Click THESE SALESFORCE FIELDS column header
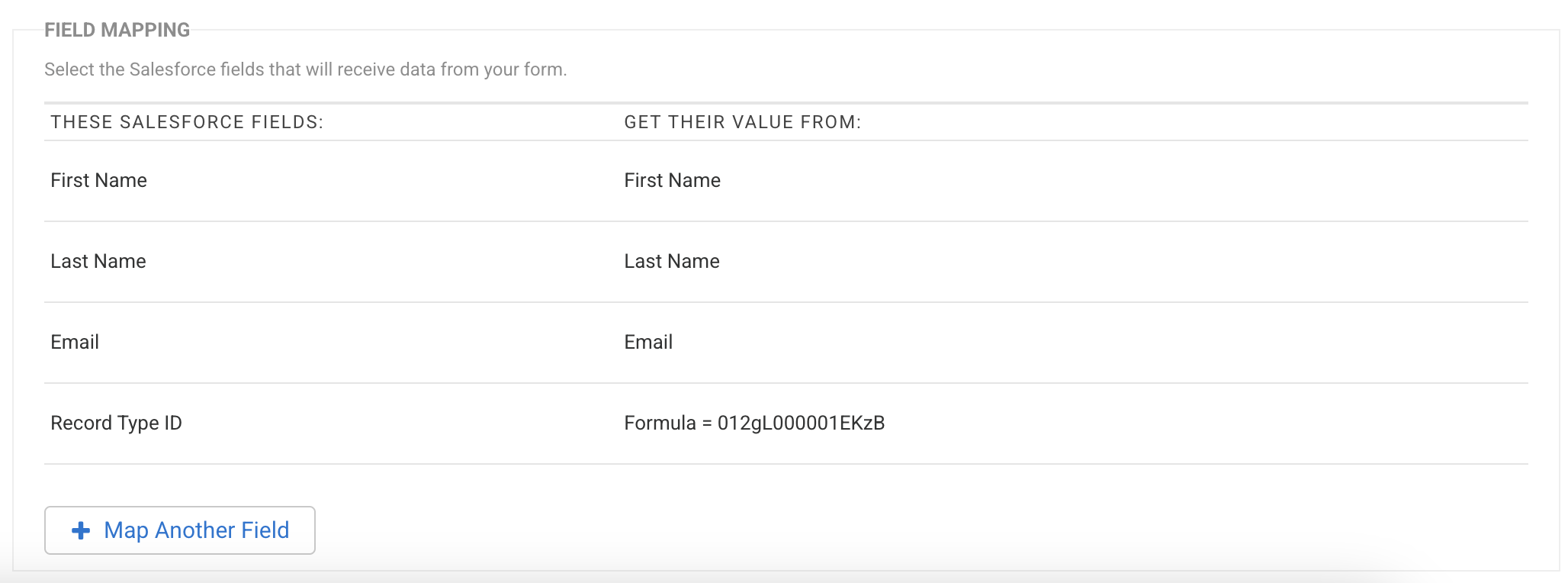Image resolution: width=1568 pixels, height=583 pixels. pyautogui.click(x=187, y=122)
